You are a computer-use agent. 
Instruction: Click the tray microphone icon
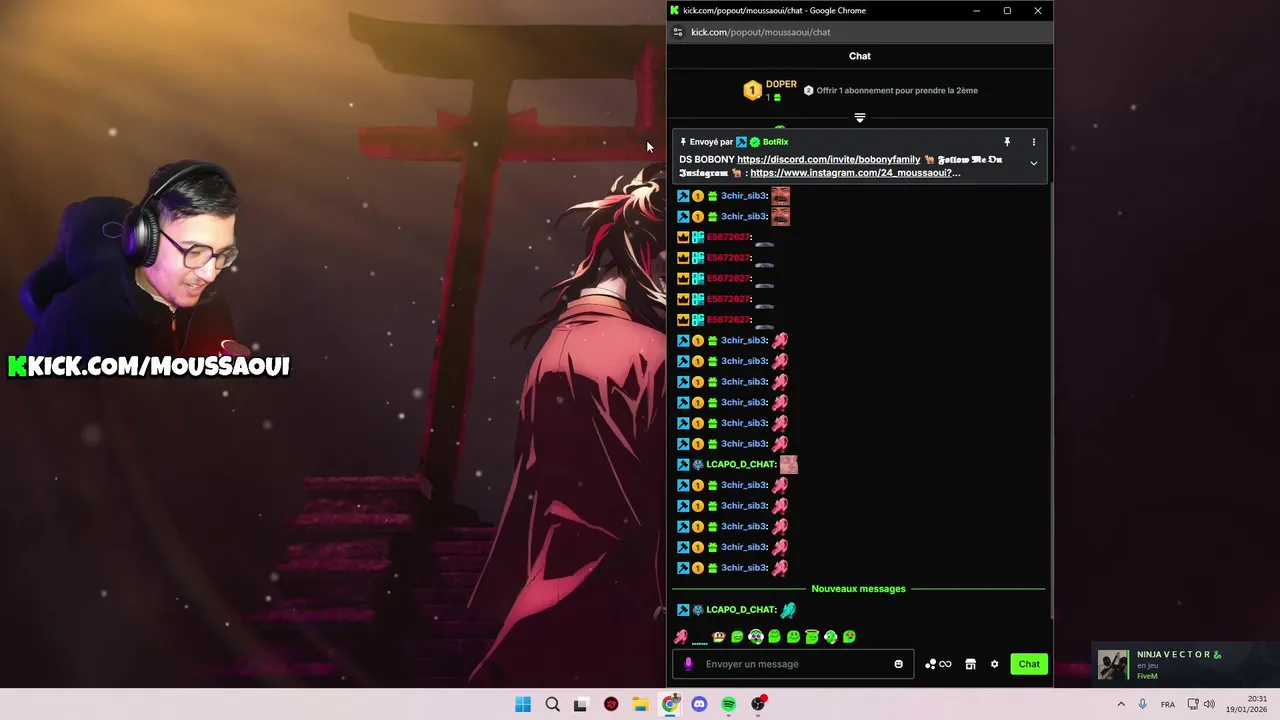[x=1142, y=704]
